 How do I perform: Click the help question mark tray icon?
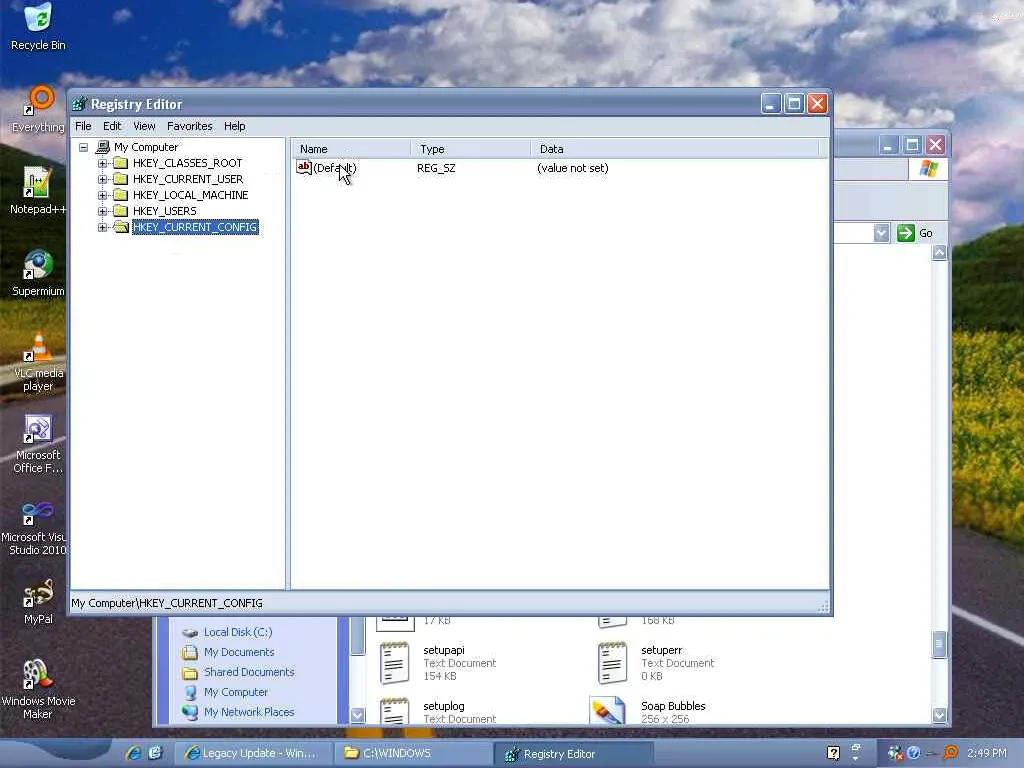tap(914, 753)
